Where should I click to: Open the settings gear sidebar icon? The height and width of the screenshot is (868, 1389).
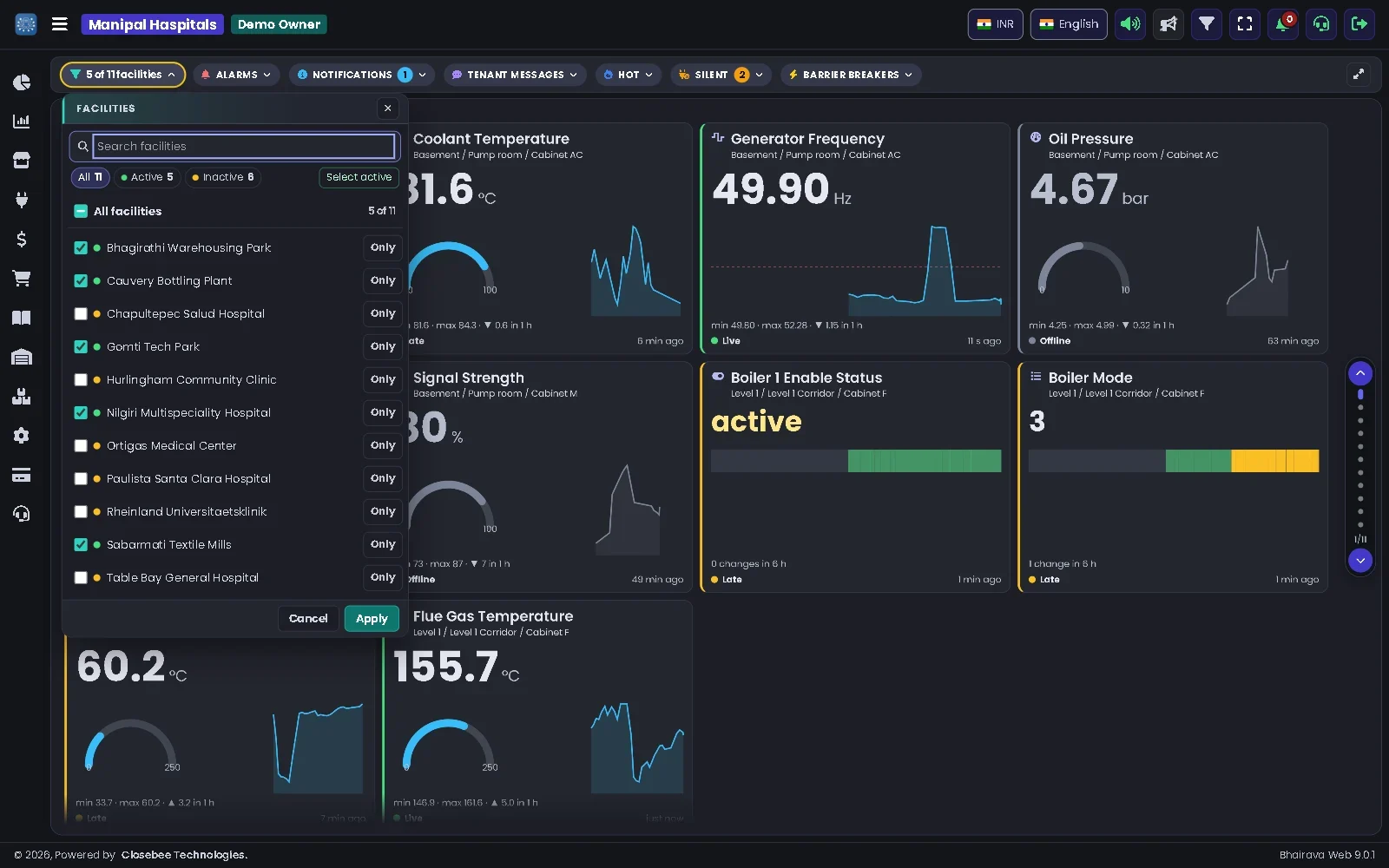pos(22,436)
